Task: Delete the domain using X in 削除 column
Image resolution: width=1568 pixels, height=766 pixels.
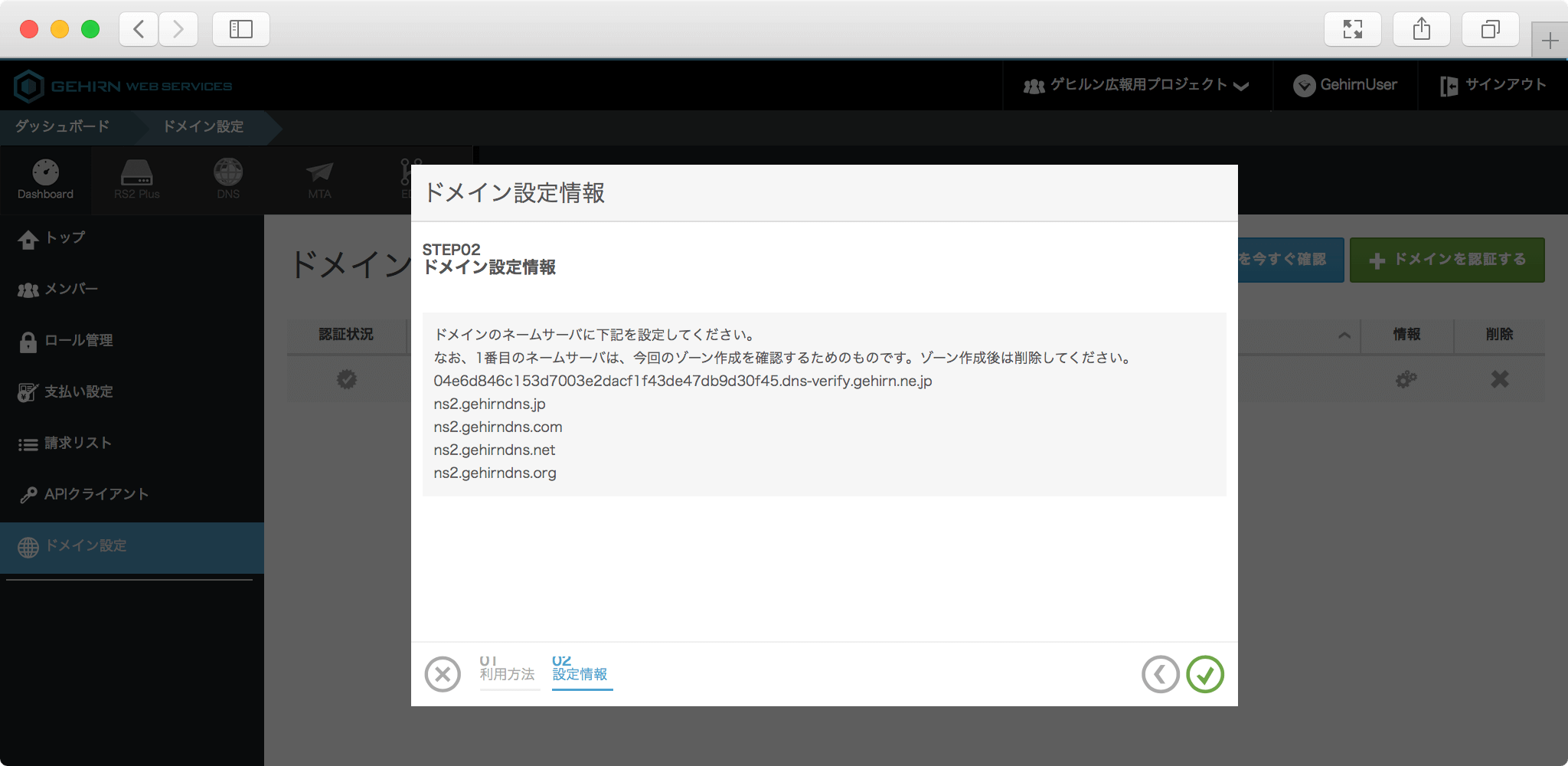Action: tap(1499, 379)
